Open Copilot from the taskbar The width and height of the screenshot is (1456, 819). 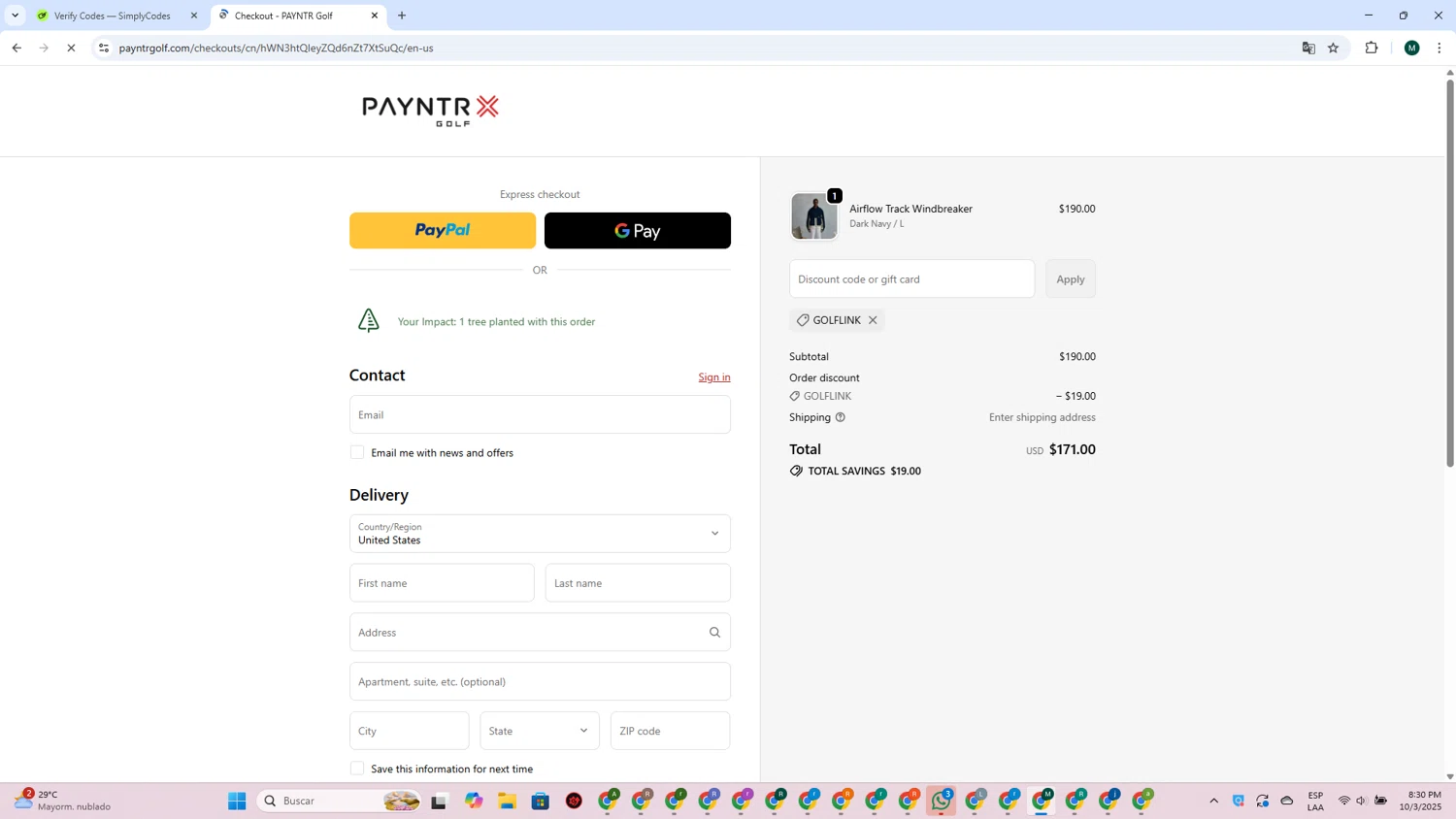[x=473, y=801]
